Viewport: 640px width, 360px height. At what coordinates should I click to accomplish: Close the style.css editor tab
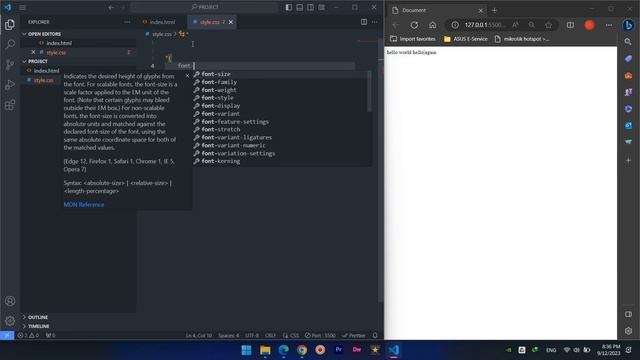231,22
